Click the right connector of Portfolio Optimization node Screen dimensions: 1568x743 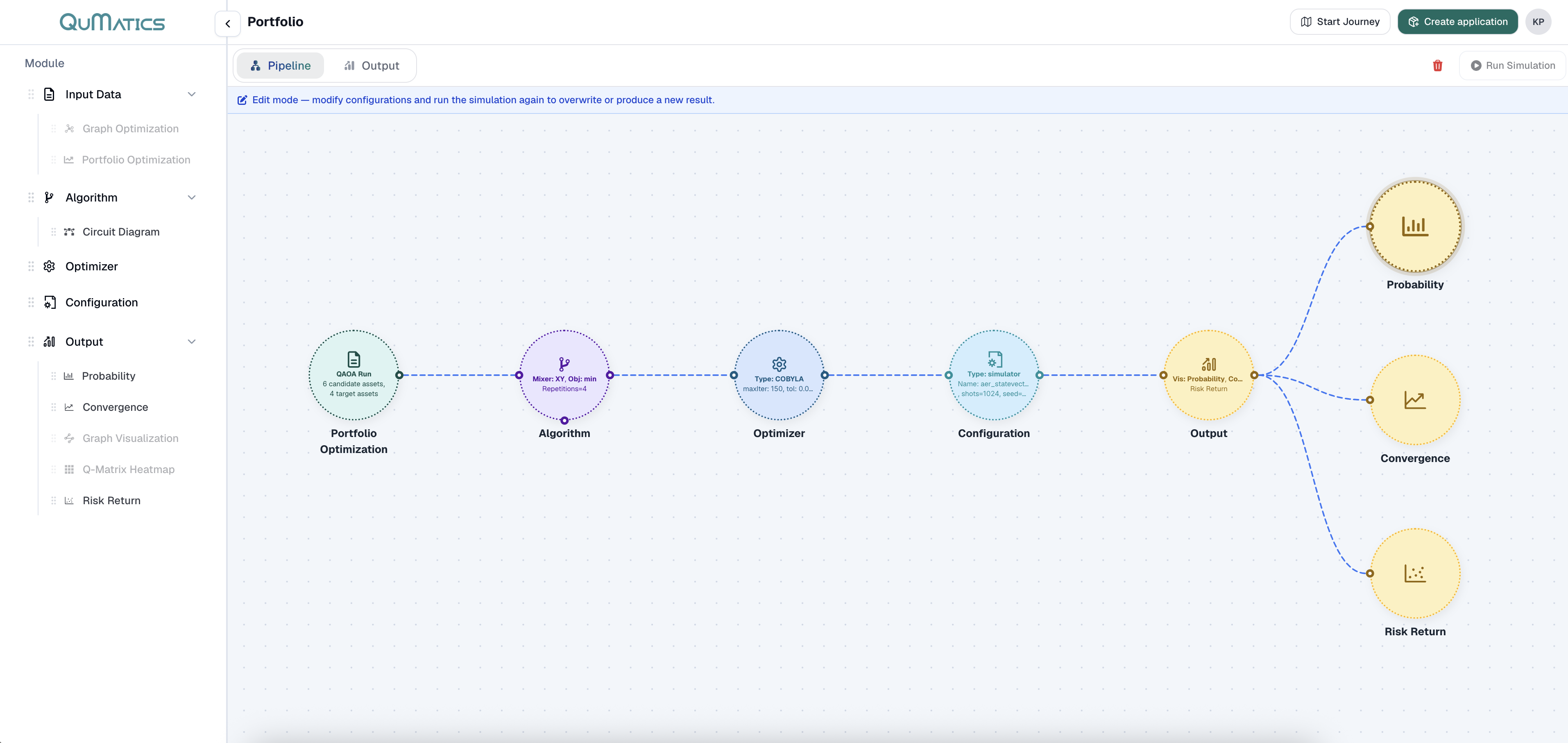point(399,376)
